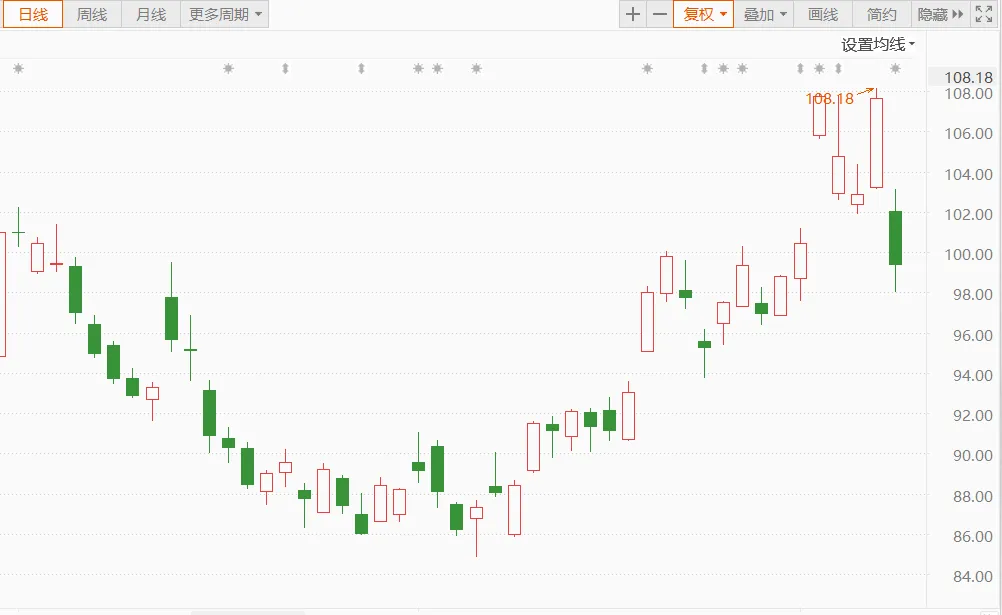Screen dimensions: 1002x615
Task: Click the 98.00 price axis label
Action: (x=972, y=295)
